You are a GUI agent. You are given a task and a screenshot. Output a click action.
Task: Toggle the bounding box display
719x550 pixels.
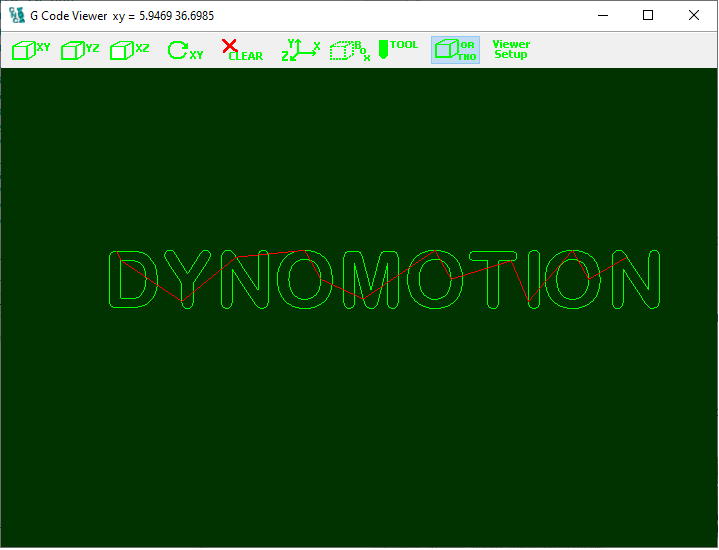click(x=350, y=50)
